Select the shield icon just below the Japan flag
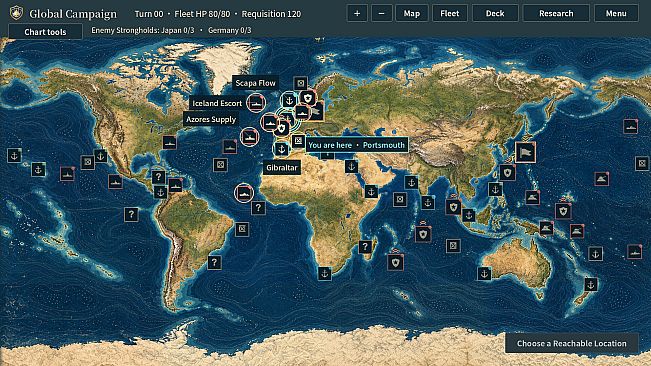 507,172
